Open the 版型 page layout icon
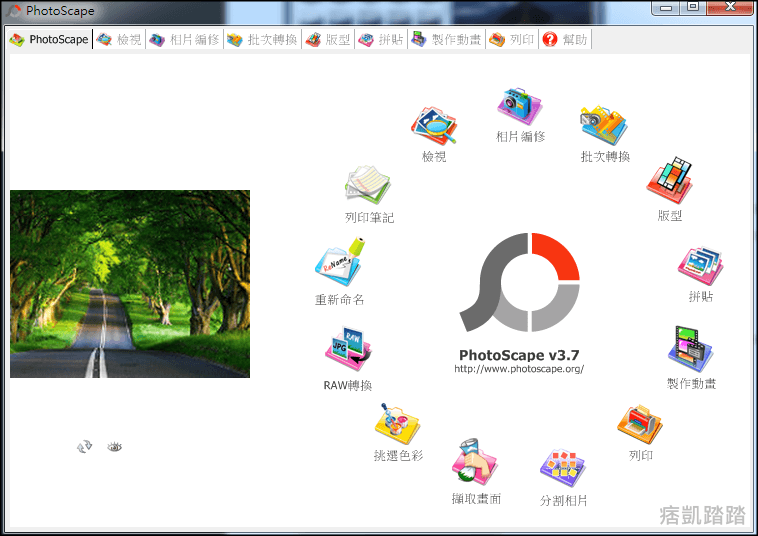The width and height of the screenshot is (758, 536). coord(670,180)
